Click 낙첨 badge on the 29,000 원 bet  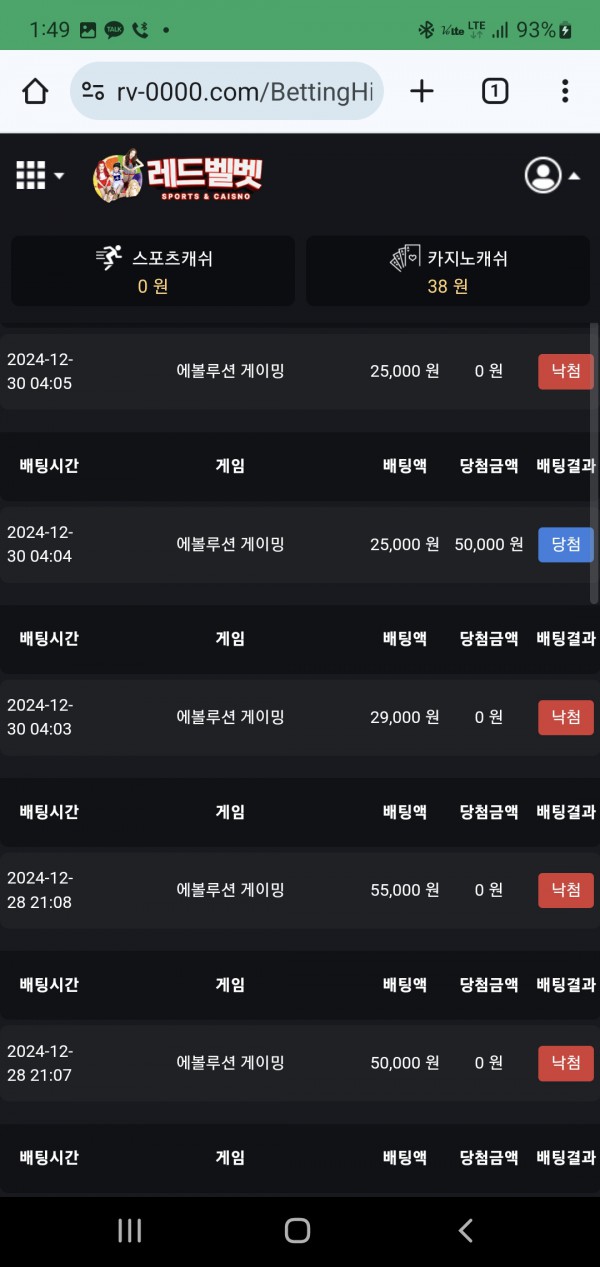tap(565, 717)
